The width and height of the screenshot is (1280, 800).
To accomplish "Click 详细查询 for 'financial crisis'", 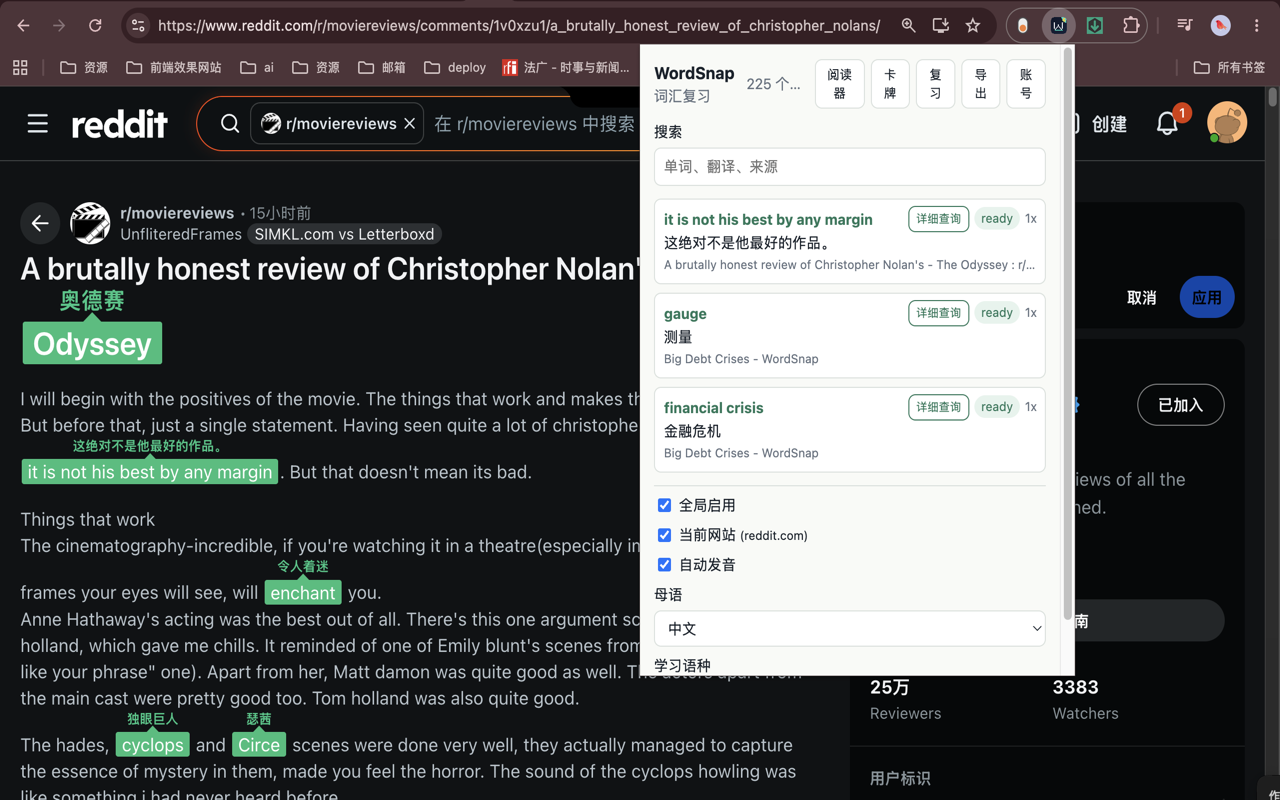I will (938, 407).
